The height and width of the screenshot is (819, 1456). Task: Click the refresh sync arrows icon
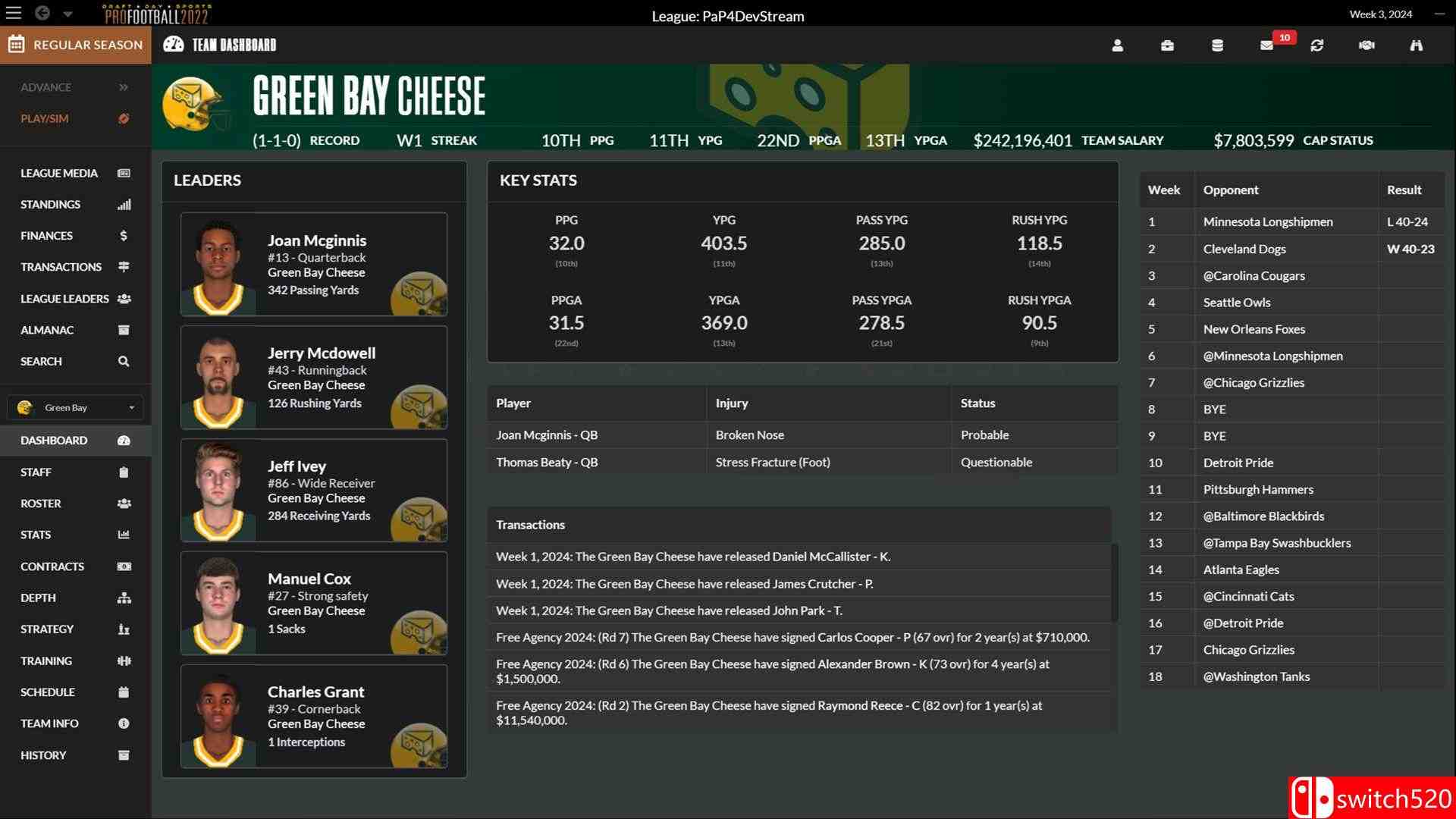[1316, 45]
